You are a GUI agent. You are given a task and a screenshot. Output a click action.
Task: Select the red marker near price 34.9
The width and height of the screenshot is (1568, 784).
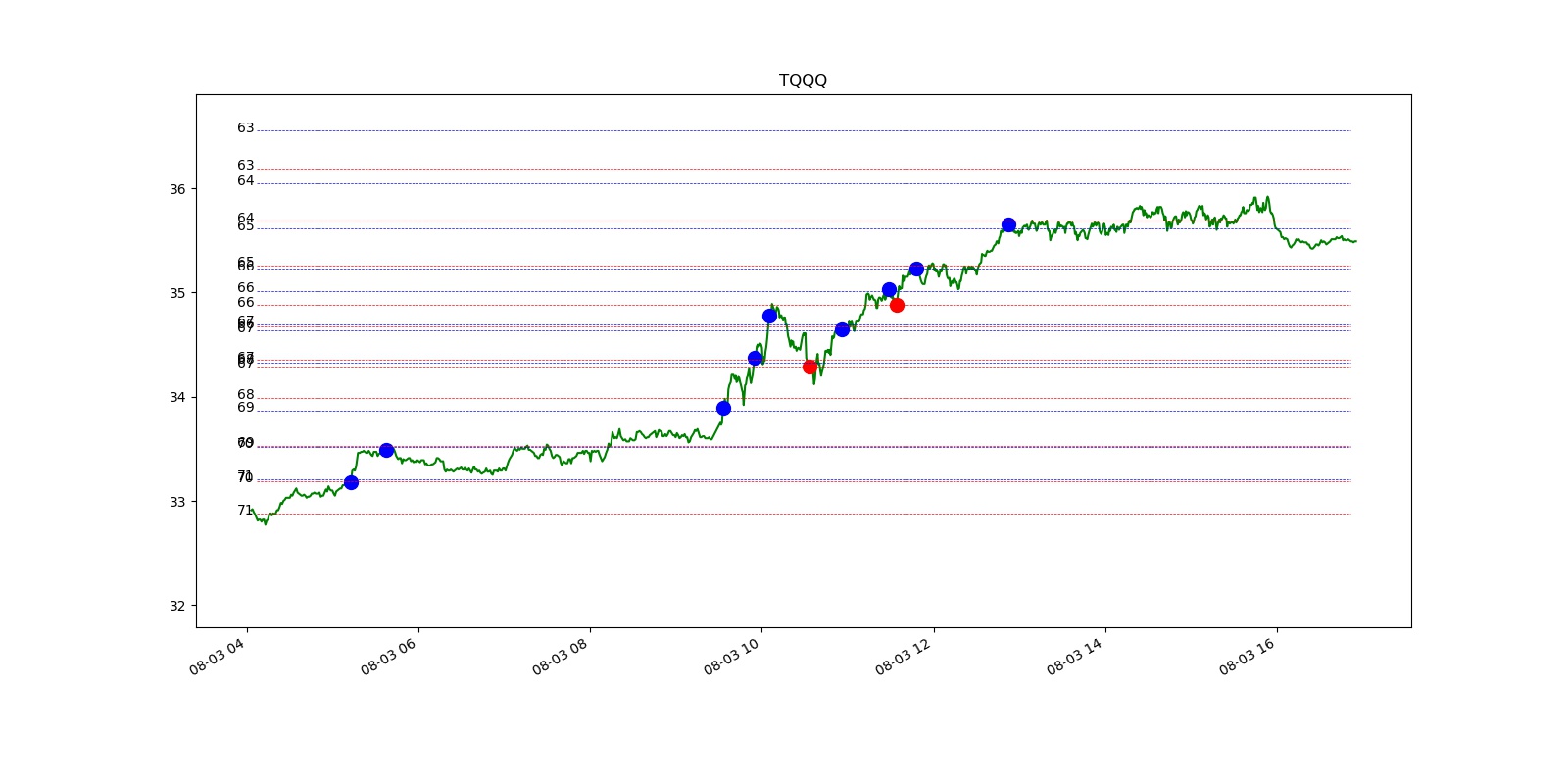[x=897, y=305]
